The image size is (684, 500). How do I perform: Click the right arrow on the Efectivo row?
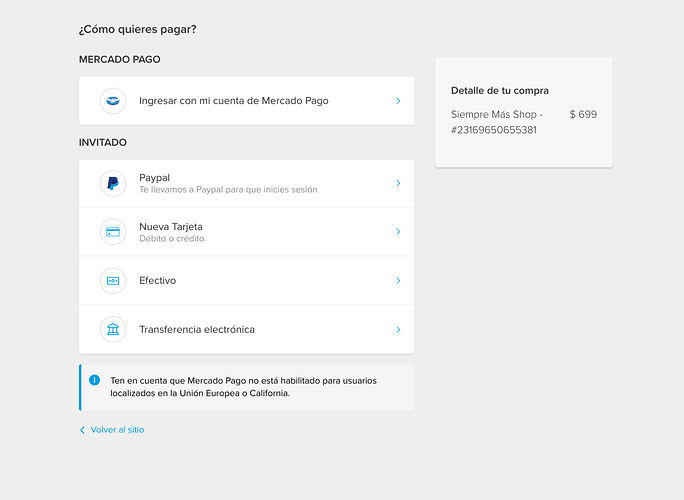click(x=398, y=281)
